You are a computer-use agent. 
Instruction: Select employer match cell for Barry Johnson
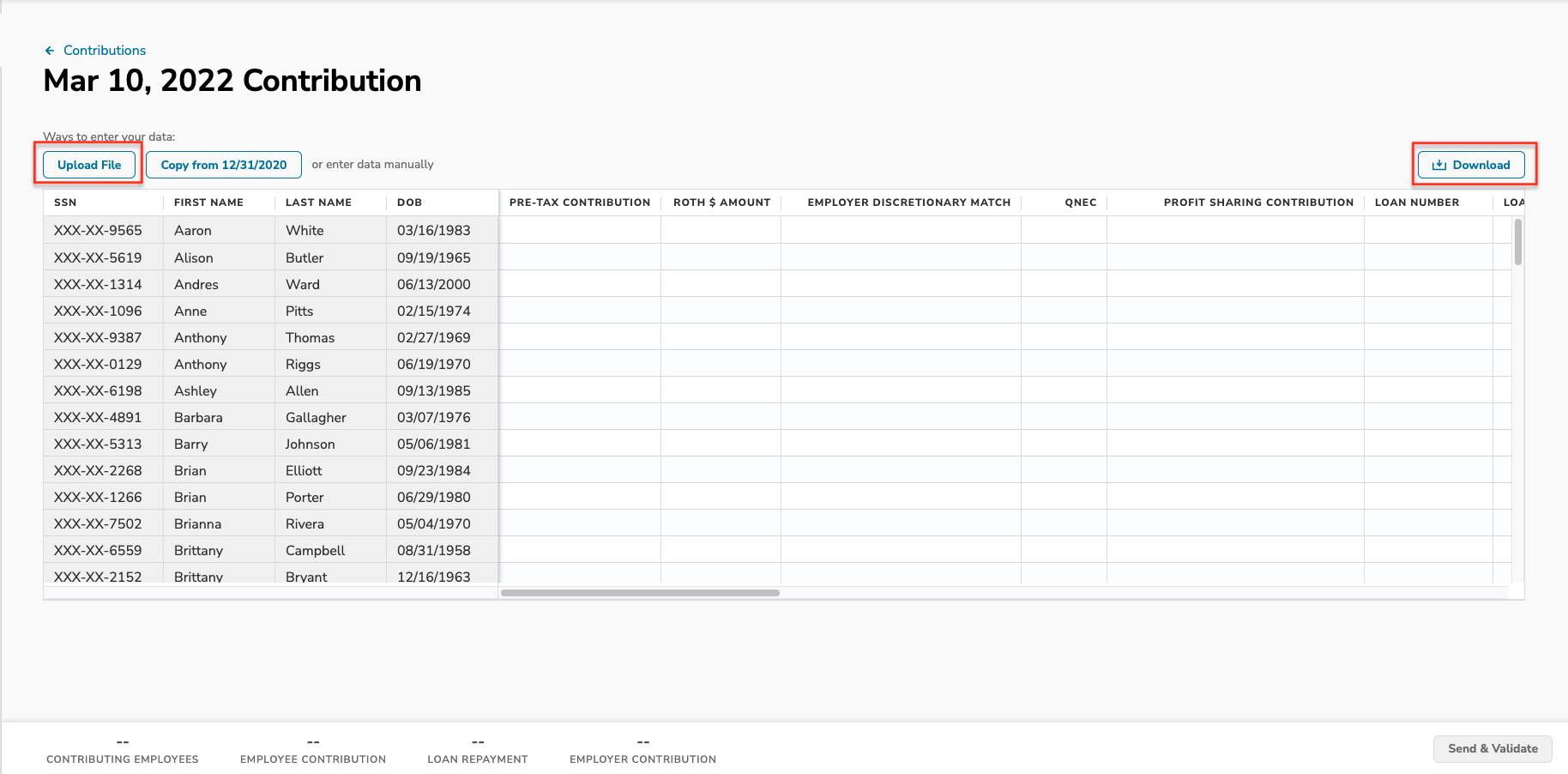point(902,444)
